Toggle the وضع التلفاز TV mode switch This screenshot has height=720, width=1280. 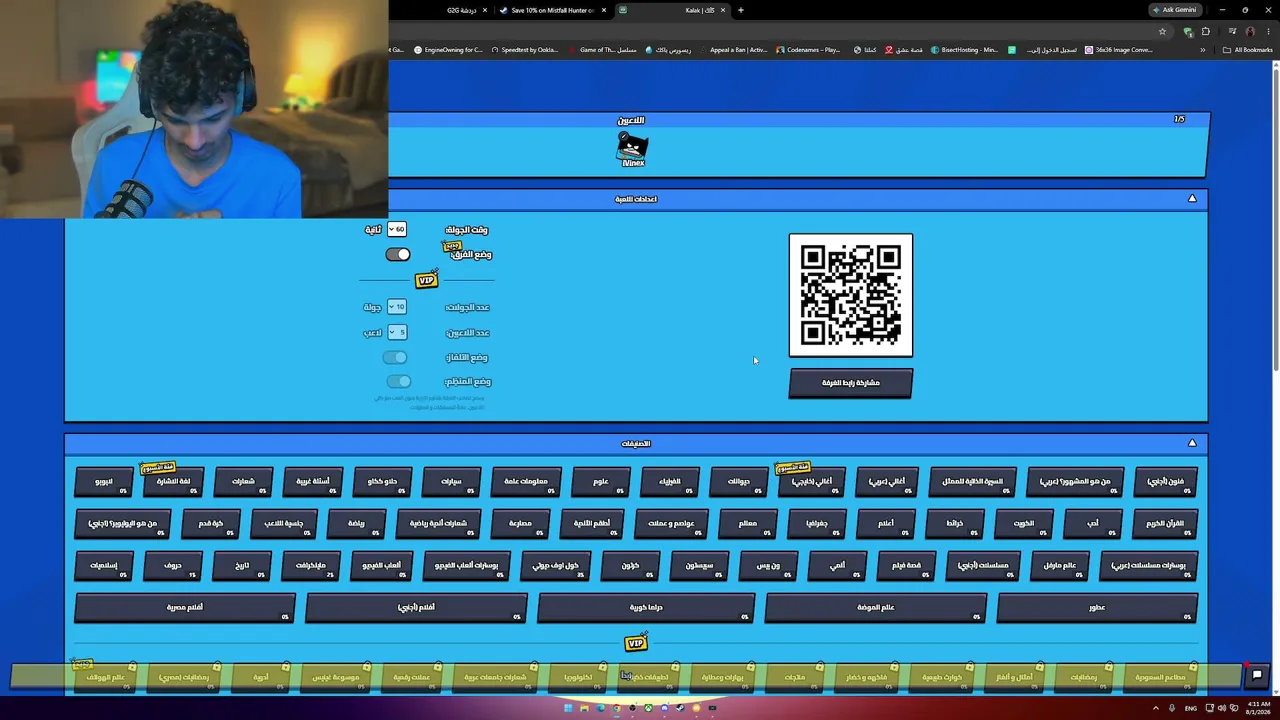pos(395,357)
